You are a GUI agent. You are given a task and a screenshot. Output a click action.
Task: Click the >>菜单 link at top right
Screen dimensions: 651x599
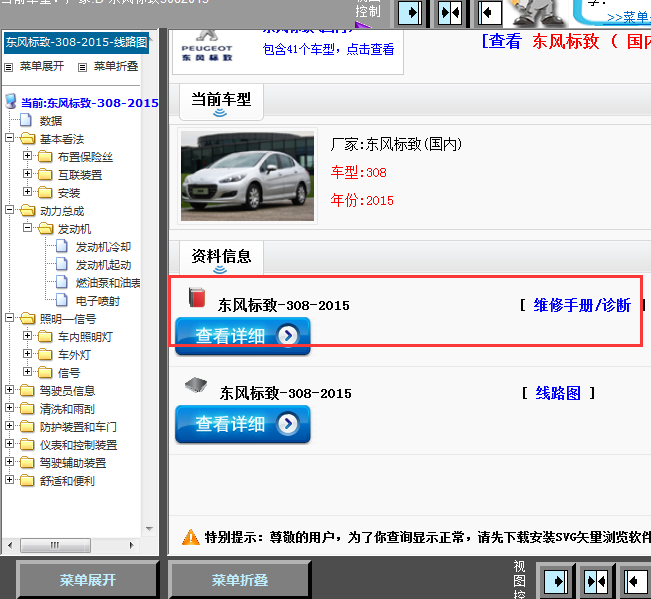pos(628,17)
